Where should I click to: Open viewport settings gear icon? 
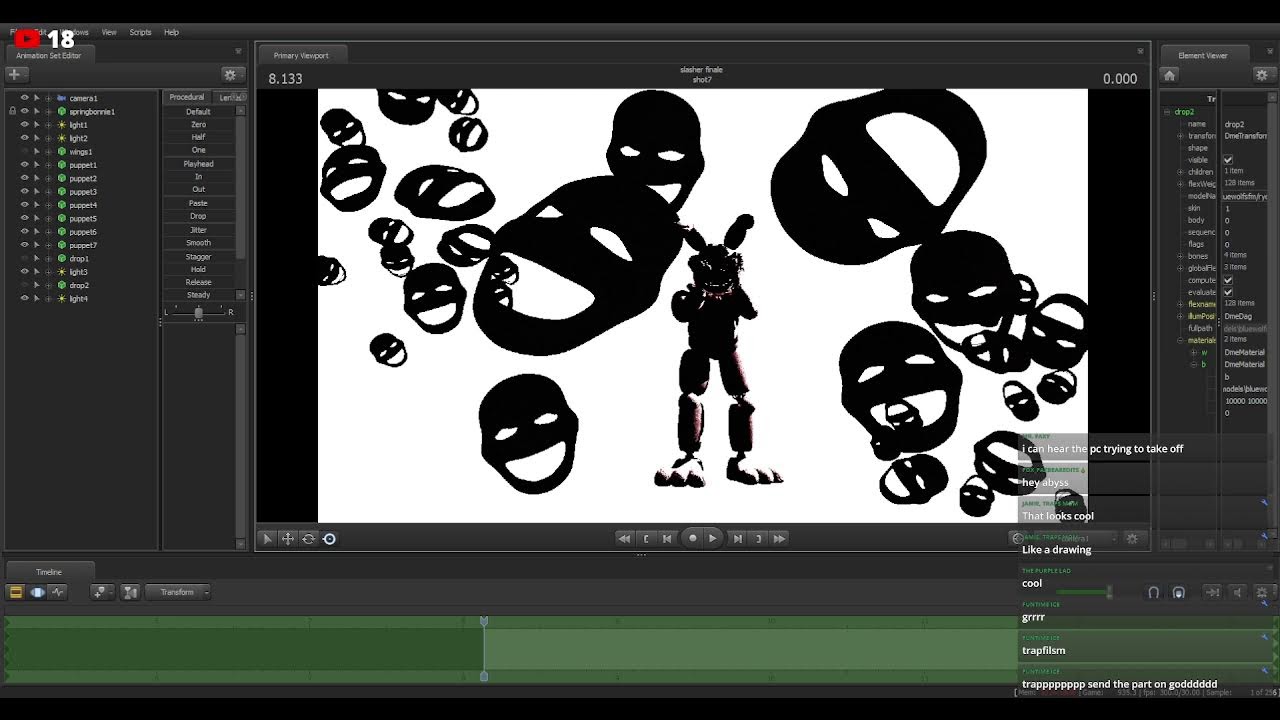[x=1132, y=538]
